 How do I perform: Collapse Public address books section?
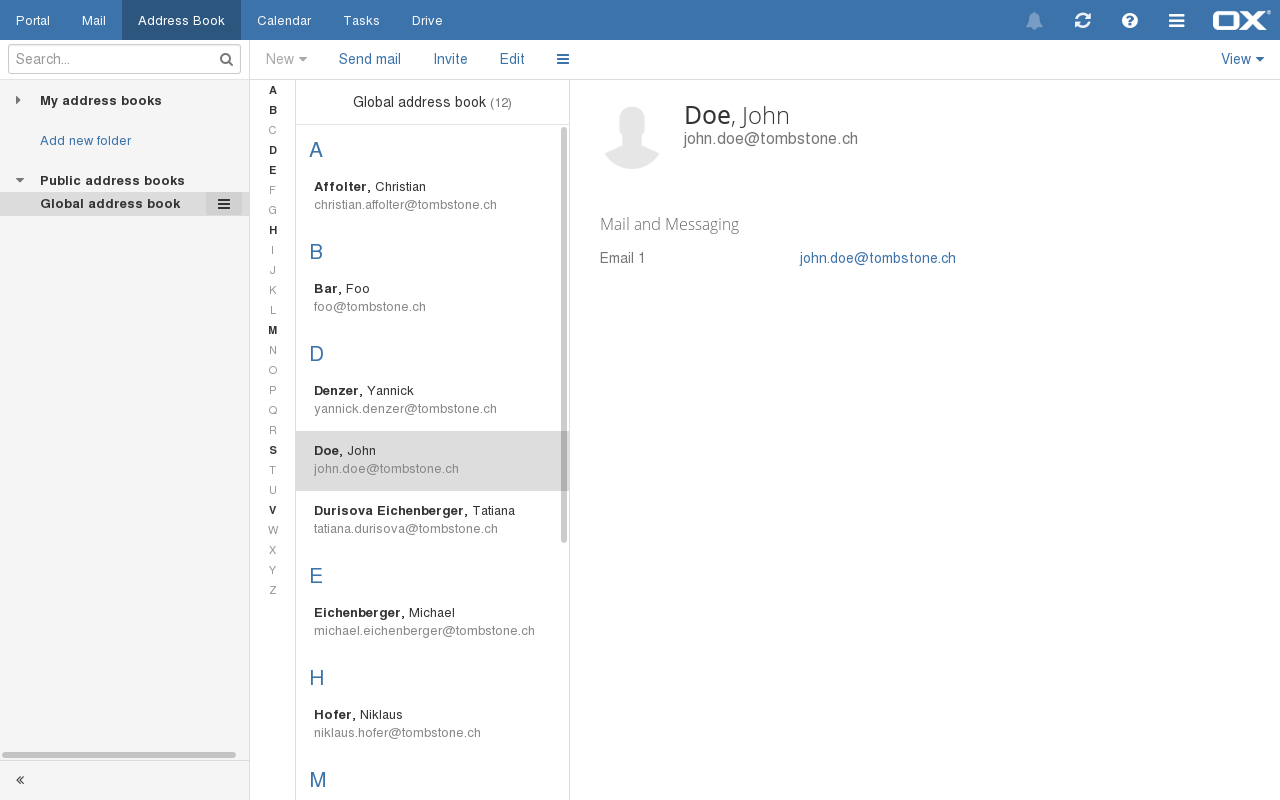tap(19, 180)
